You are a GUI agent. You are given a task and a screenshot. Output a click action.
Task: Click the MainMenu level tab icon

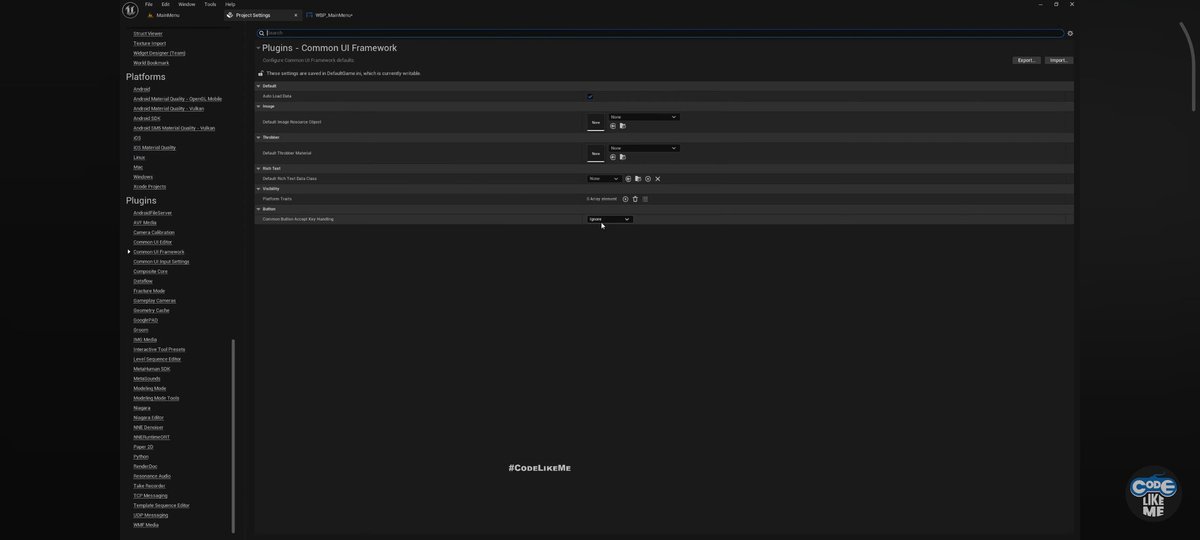pyautogui.click(x=151, y=15)
